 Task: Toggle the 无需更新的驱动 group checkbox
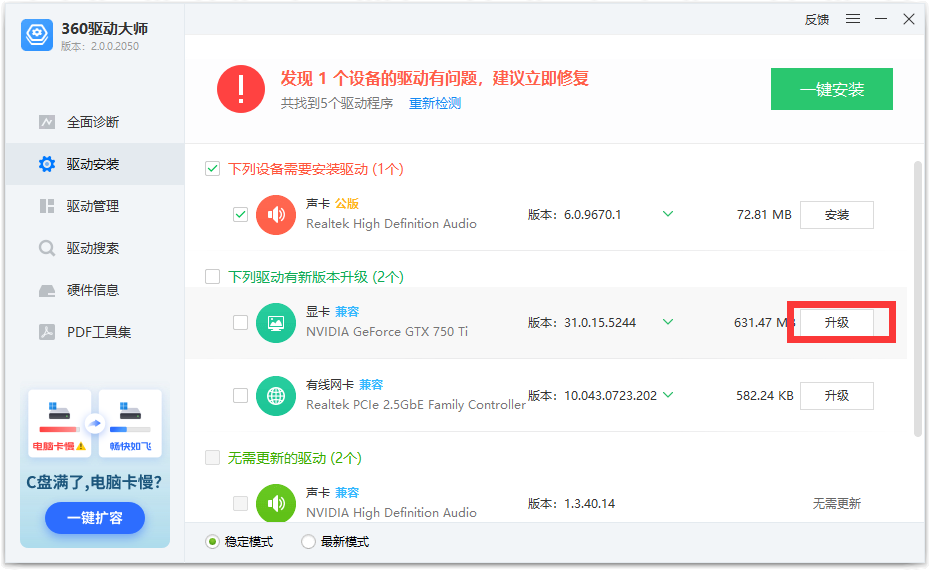[212, 457]
